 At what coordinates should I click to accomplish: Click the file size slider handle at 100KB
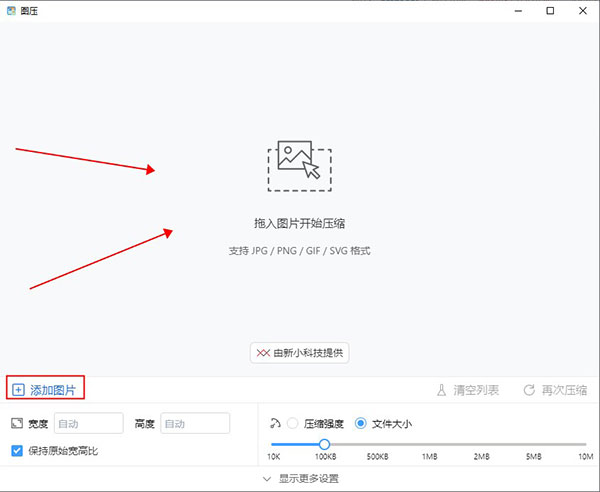coord(324,443)
